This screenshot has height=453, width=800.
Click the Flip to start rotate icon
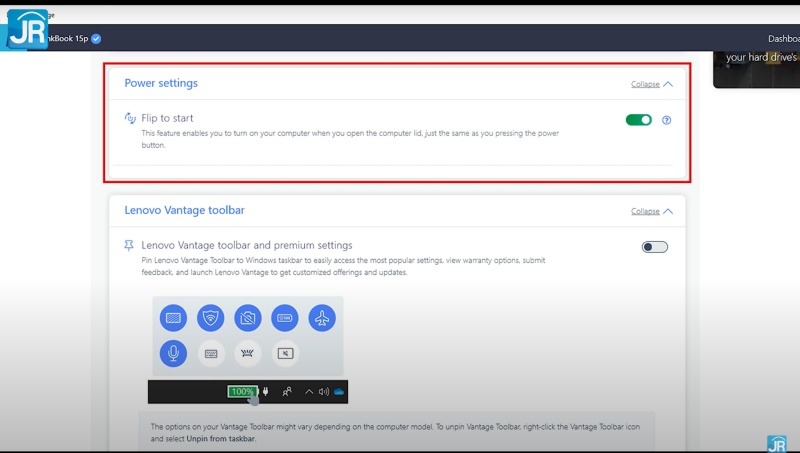(130, 118)
